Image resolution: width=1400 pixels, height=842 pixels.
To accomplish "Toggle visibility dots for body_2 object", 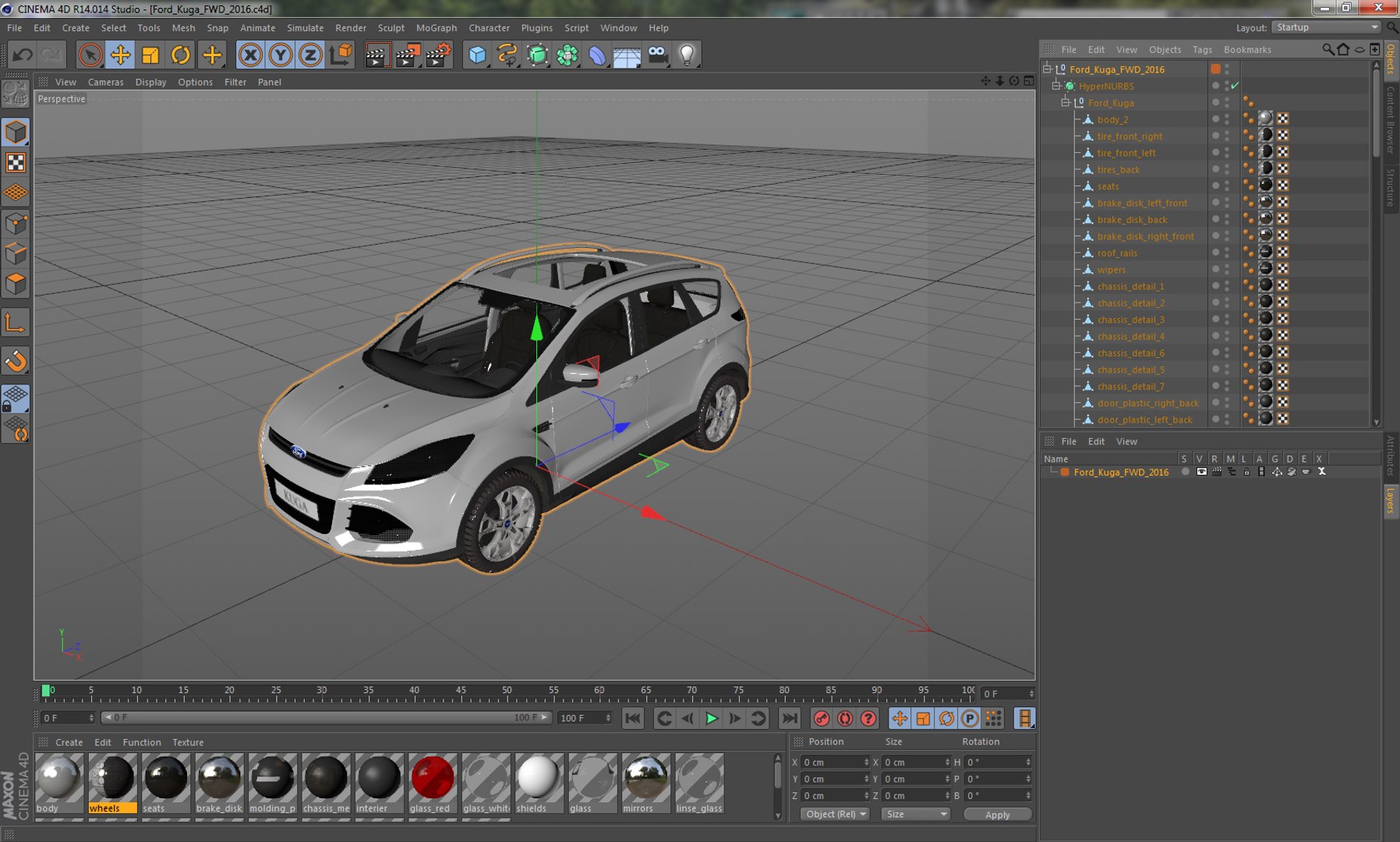I will pos(1226,119).
